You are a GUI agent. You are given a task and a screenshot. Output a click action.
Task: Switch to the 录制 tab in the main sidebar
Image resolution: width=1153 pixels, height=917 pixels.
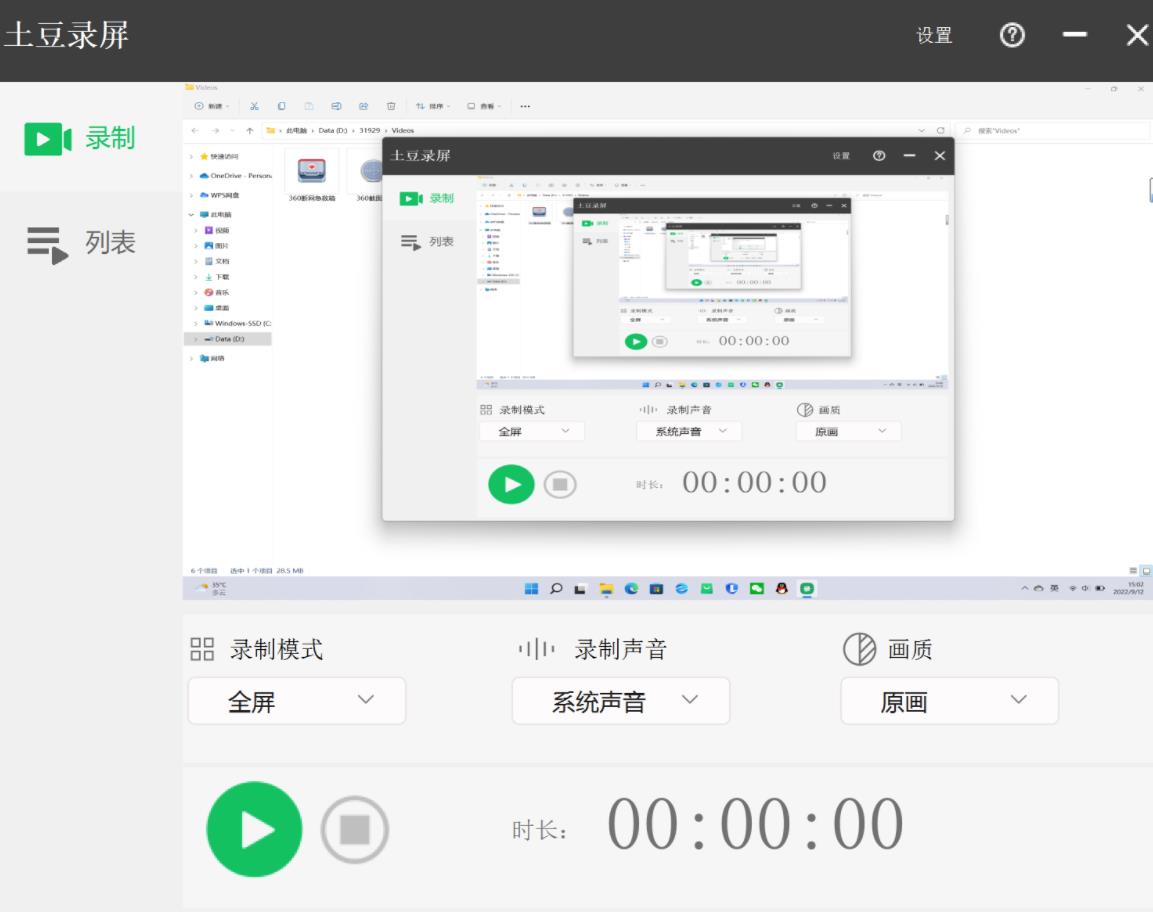click(x=79, y=138)
